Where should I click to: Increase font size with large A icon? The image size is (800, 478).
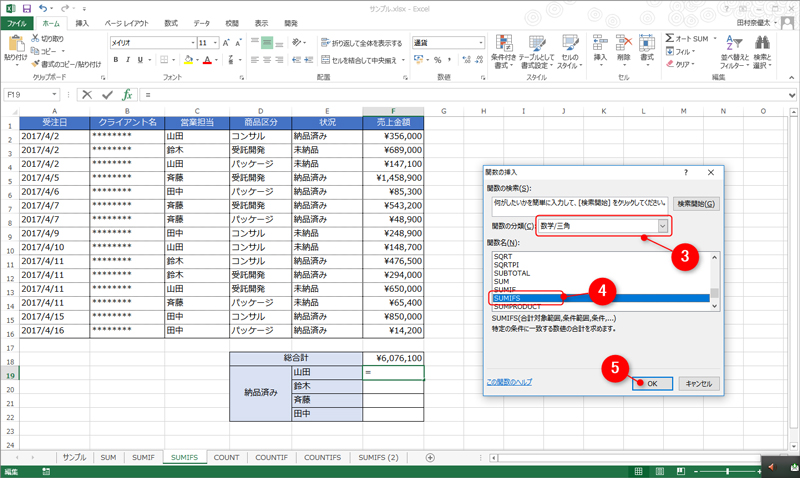(x=226, y=43)
